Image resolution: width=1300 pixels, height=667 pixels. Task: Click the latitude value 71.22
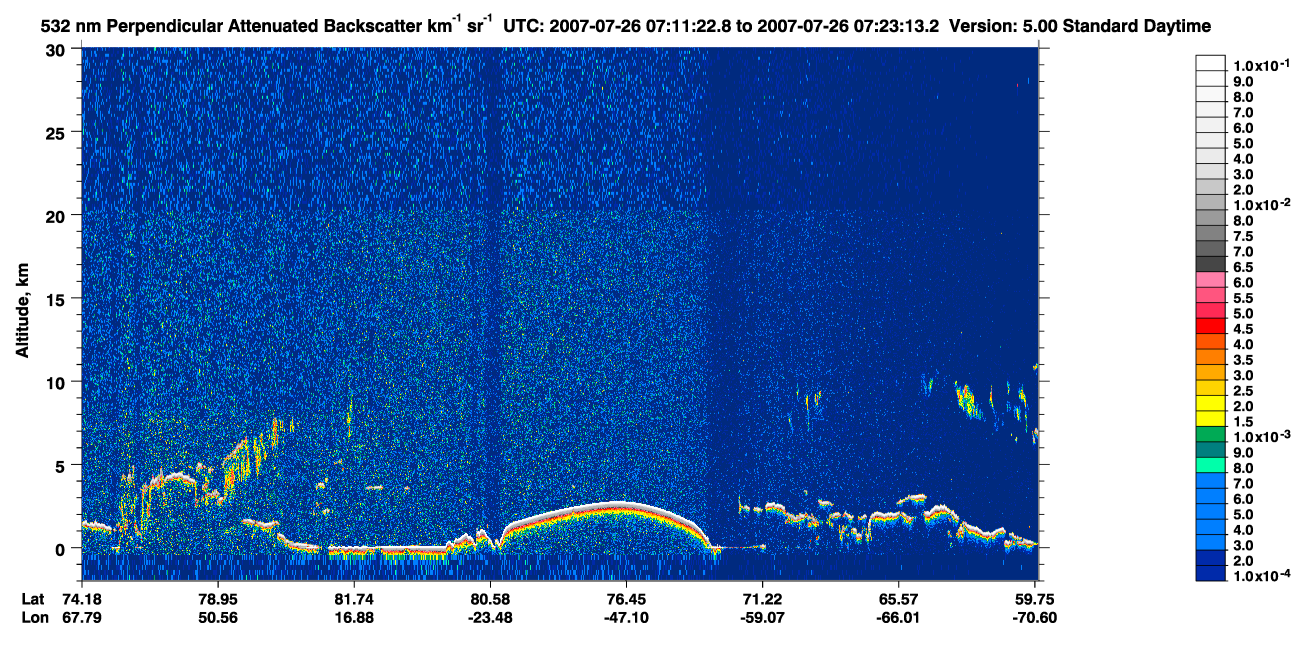762,598
